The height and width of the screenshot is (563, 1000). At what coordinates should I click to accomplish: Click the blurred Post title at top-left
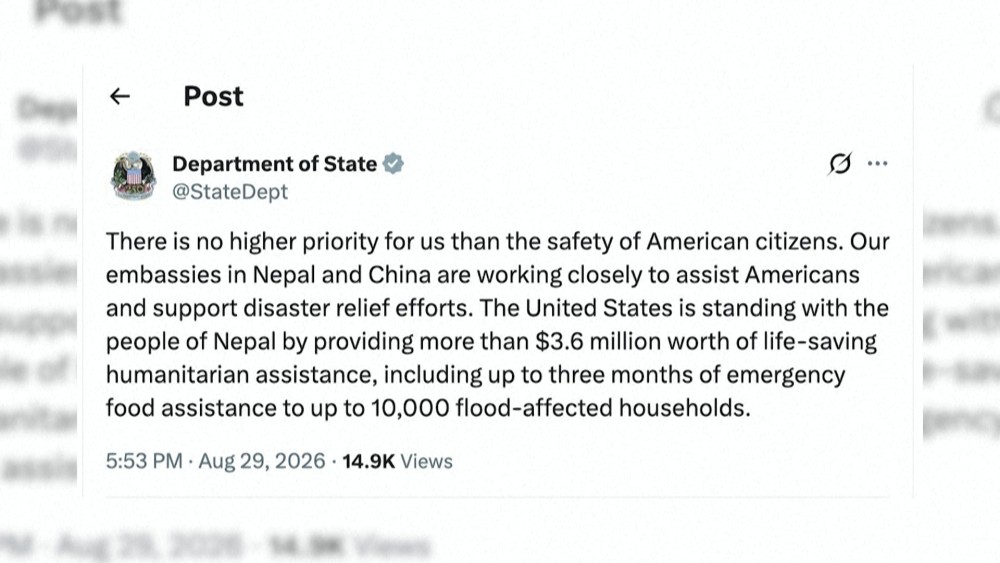coord(78,11)
